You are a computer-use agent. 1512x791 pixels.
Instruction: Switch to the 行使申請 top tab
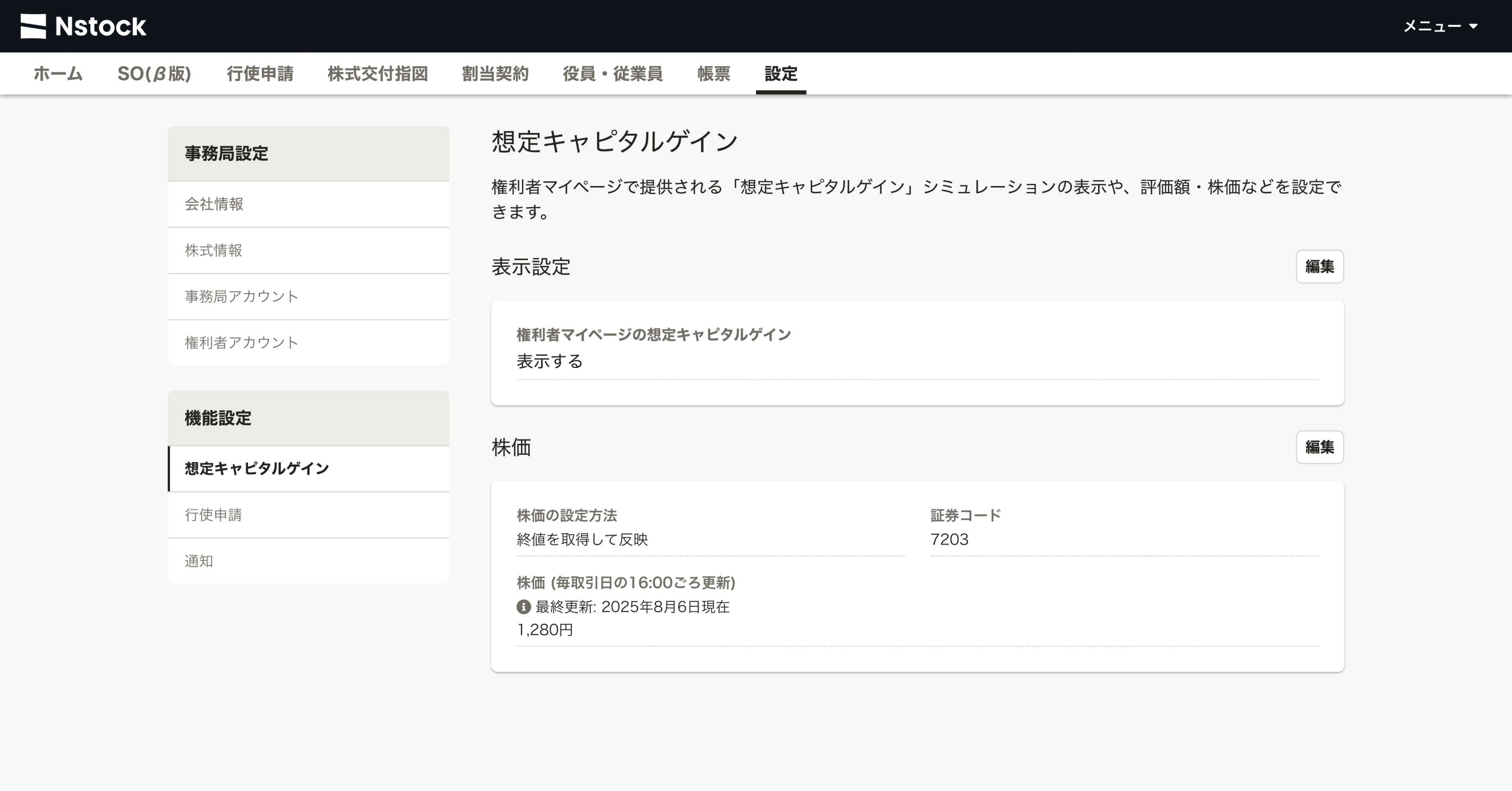[x=260, y=73]
